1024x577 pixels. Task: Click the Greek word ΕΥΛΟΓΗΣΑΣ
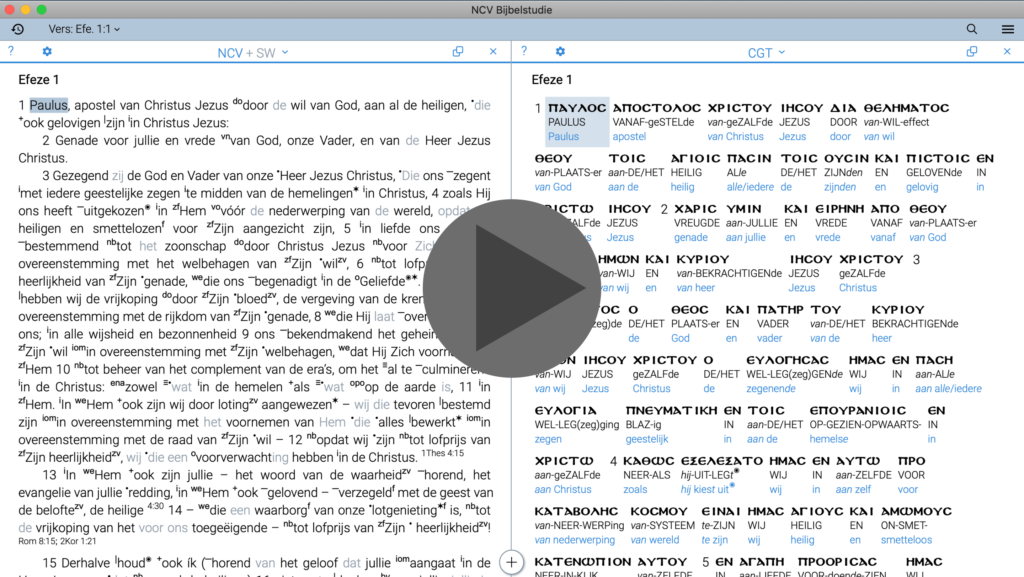(788, 360)
